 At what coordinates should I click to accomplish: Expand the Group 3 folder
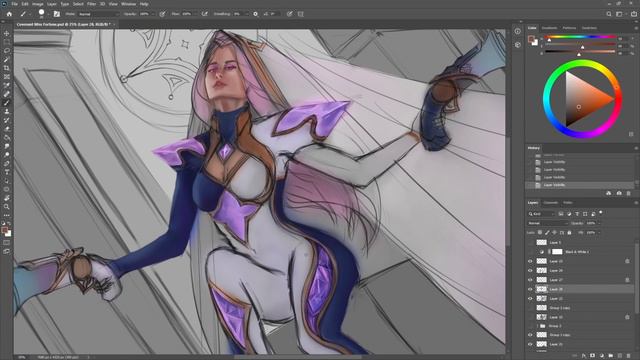click(x=537, y=326)
